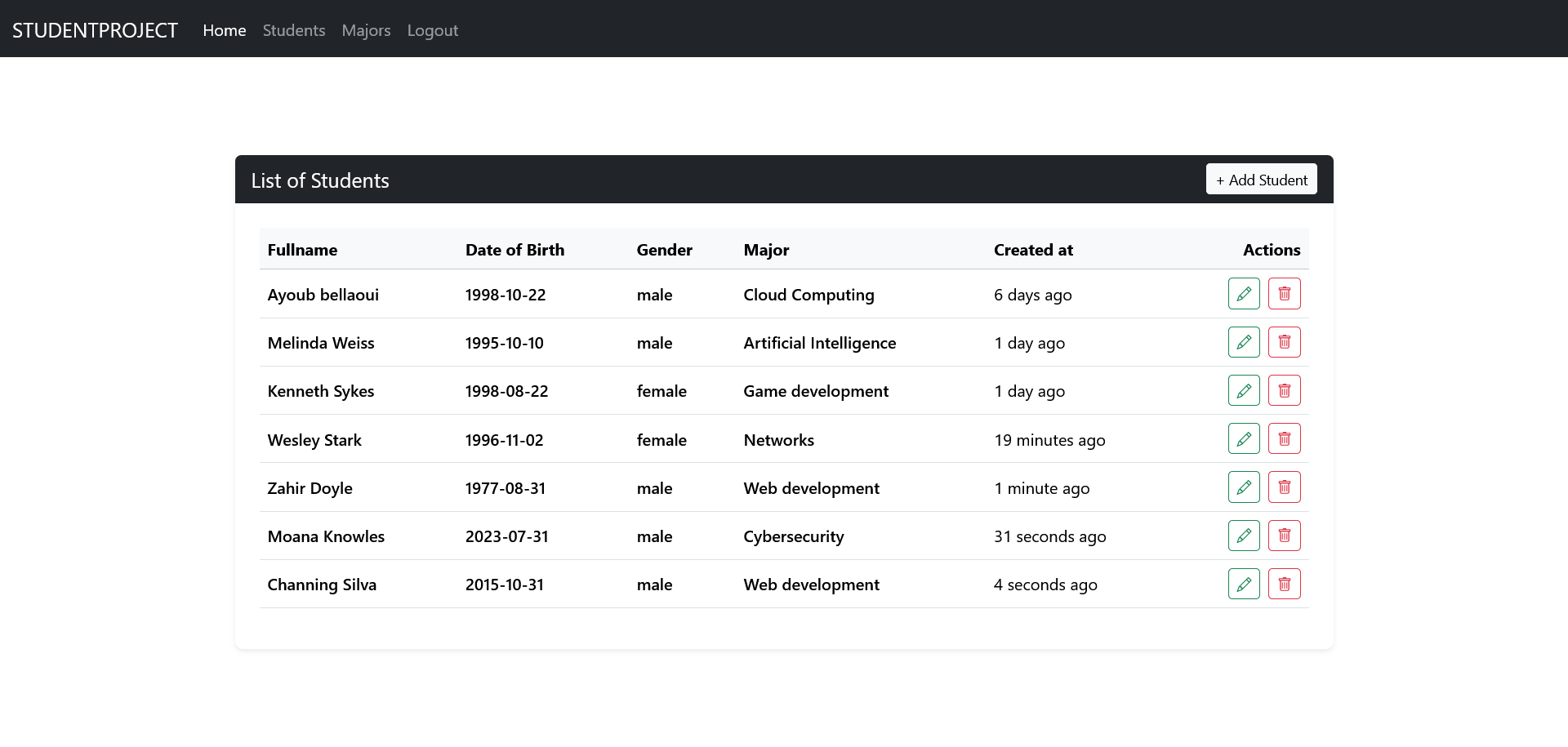Edit Zahir Doyle's information
The width and height of the screenshot is (1568, 747).
(x=1243, y=487)
